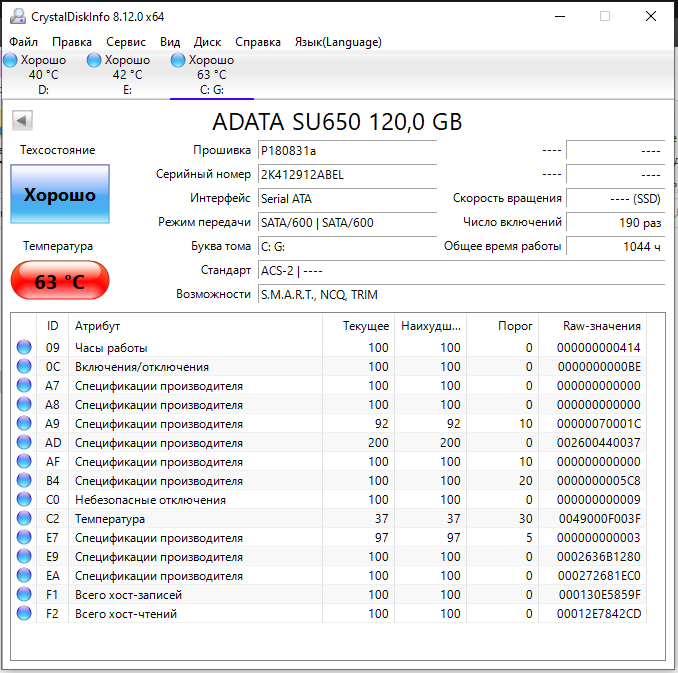The height and width of the screenshot is (673, 678).
Task: Click the status orb of attribute EA
Action: (24, 575)
